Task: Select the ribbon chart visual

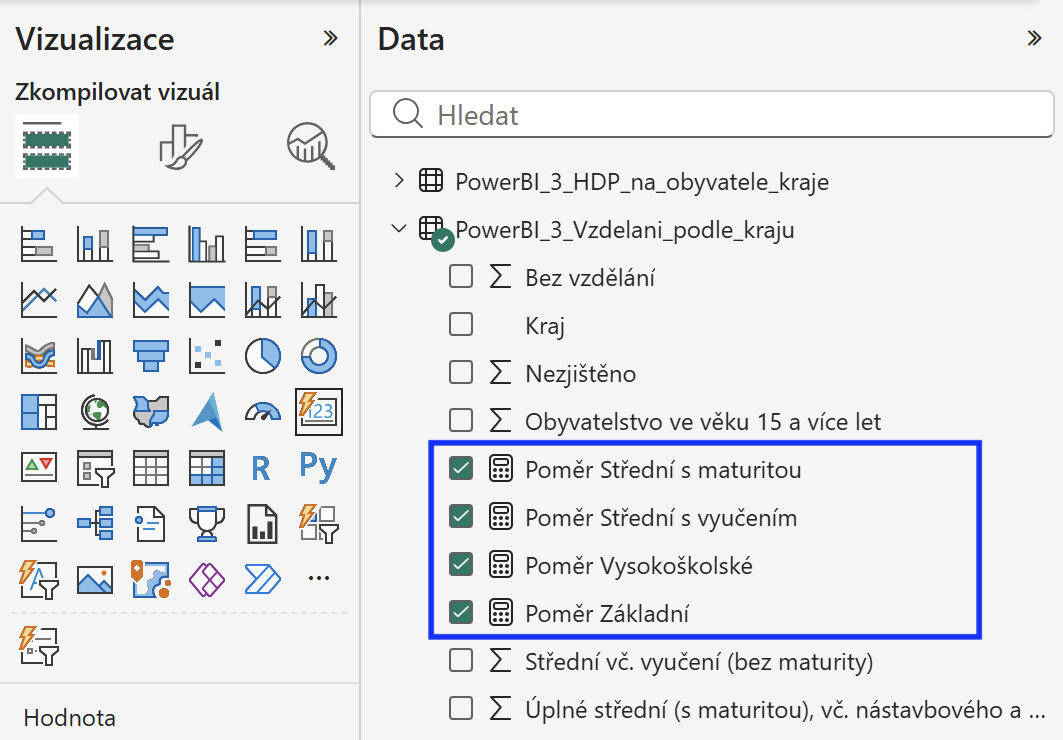Action: pos(39,356)
